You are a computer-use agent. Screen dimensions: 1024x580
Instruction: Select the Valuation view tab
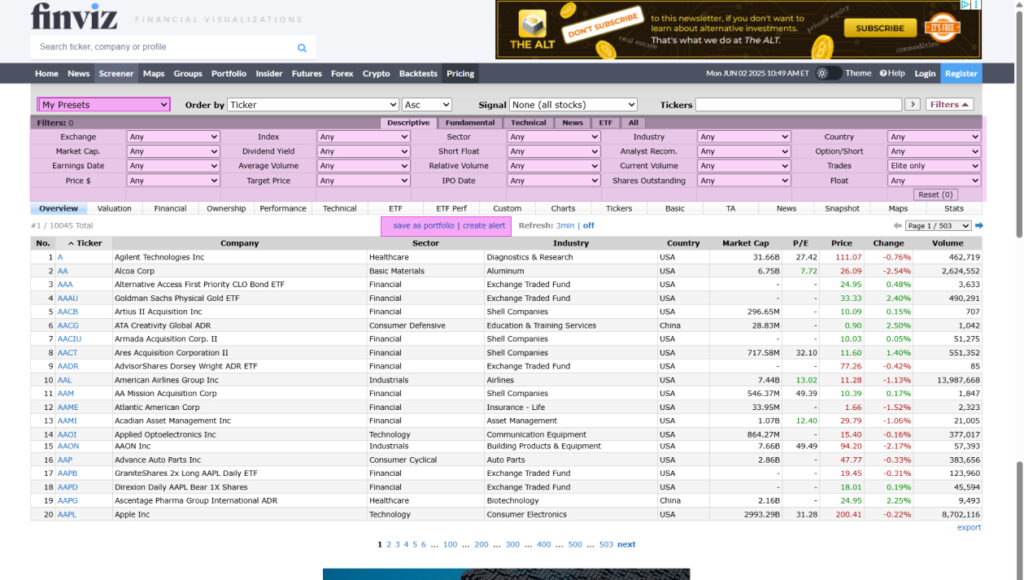coord(114,208)
